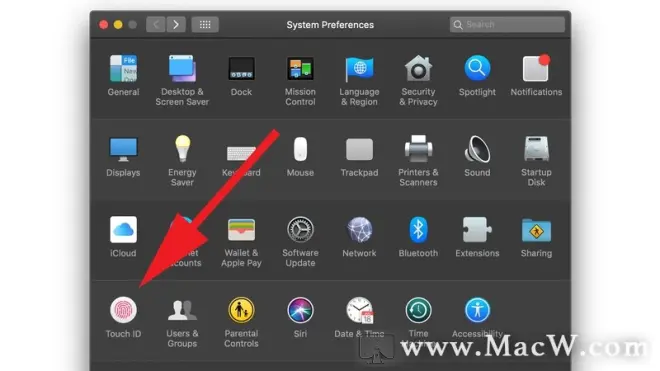Image resolution: width=660 pixels, height=371 pixels.
Task: Open Bluetooth settings
Action: click(x=418, y=230)
